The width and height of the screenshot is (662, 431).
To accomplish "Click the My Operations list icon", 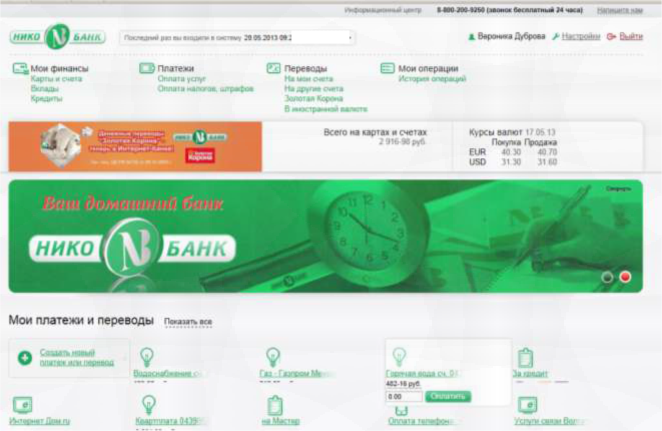I will [x=387, y=68].
